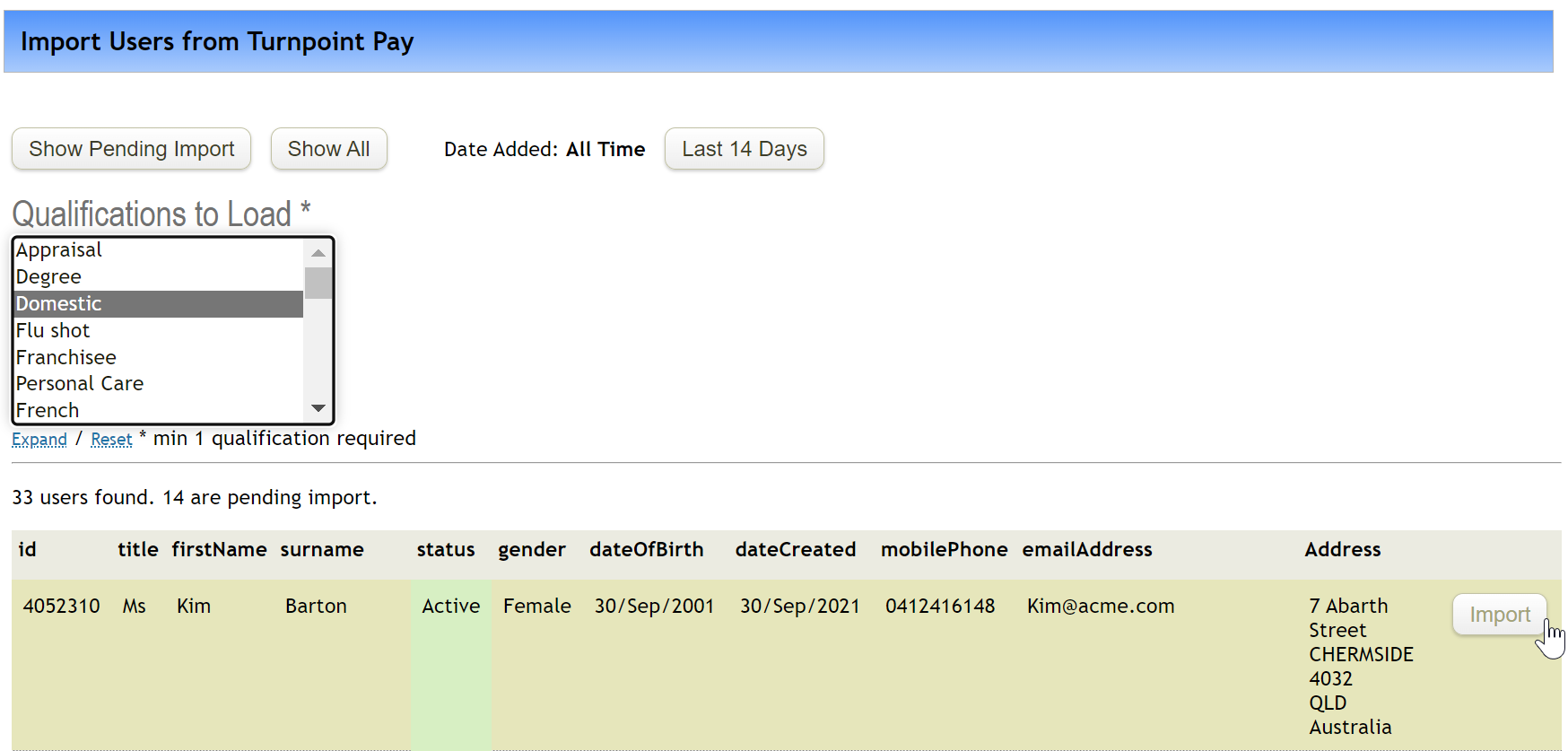This screenshot has height=751, width=1568.
Task: Click the surname column header
Action: 322,550
